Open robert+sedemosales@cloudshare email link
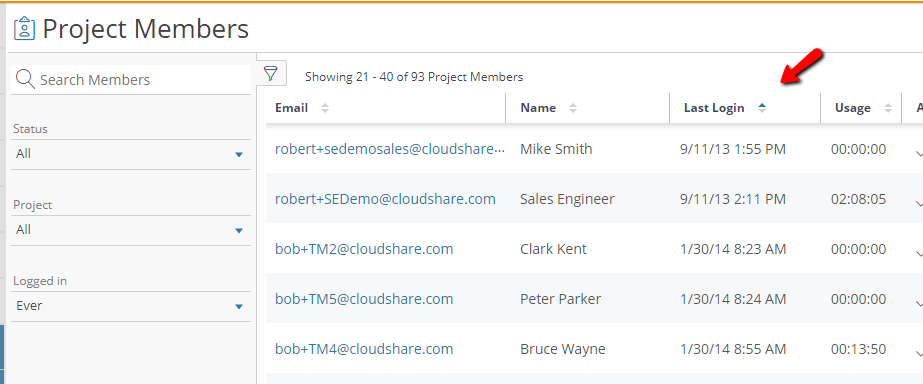Viewport: 923px width, 384px height. coord(390,149)
